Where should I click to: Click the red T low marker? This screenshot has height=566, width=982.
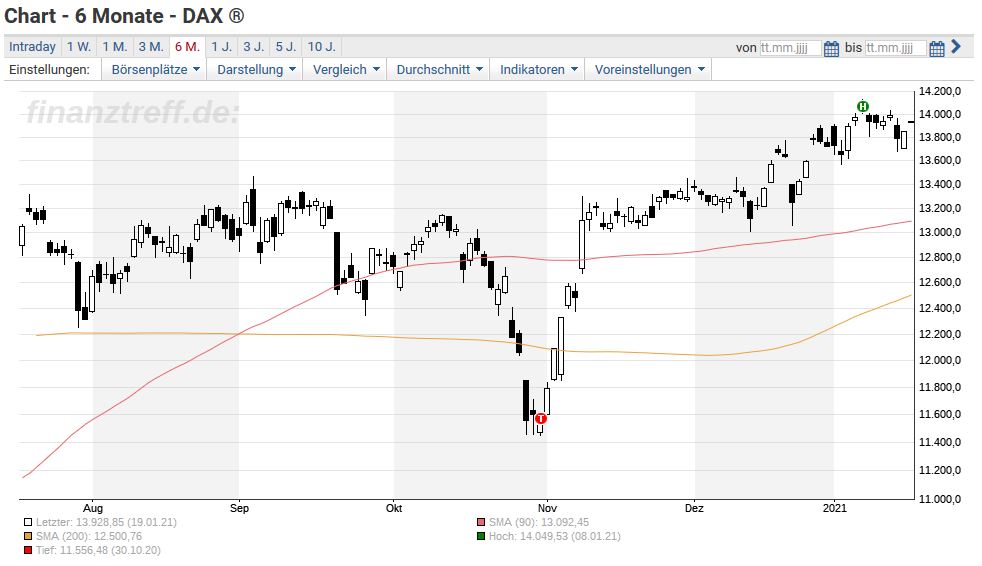(x=541, y=418)
